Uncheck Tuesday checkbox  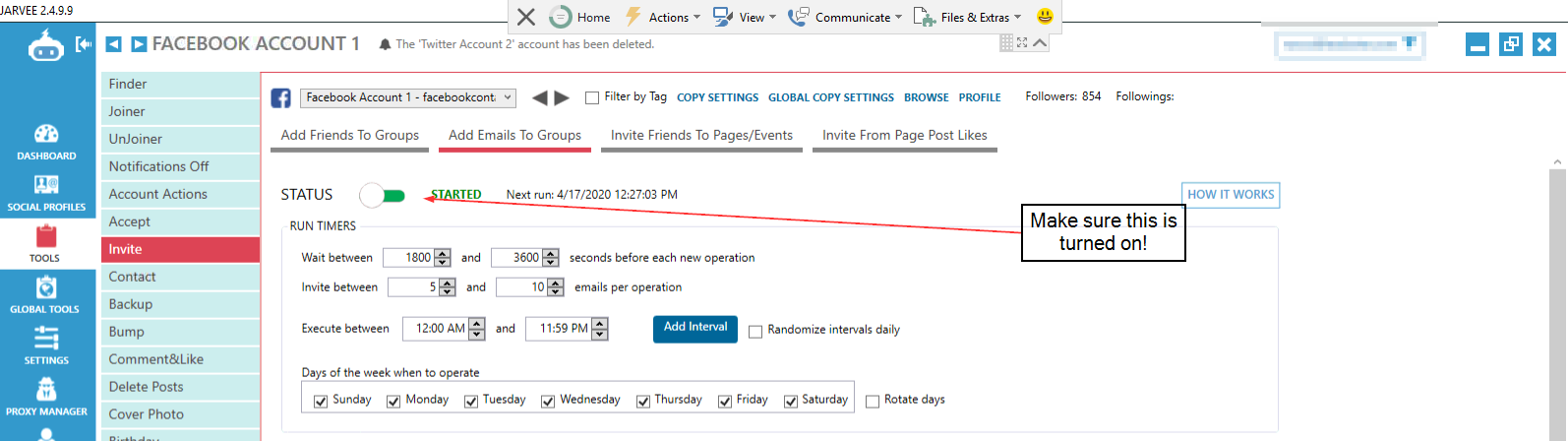pyautogui.click(x=471, y=401)
